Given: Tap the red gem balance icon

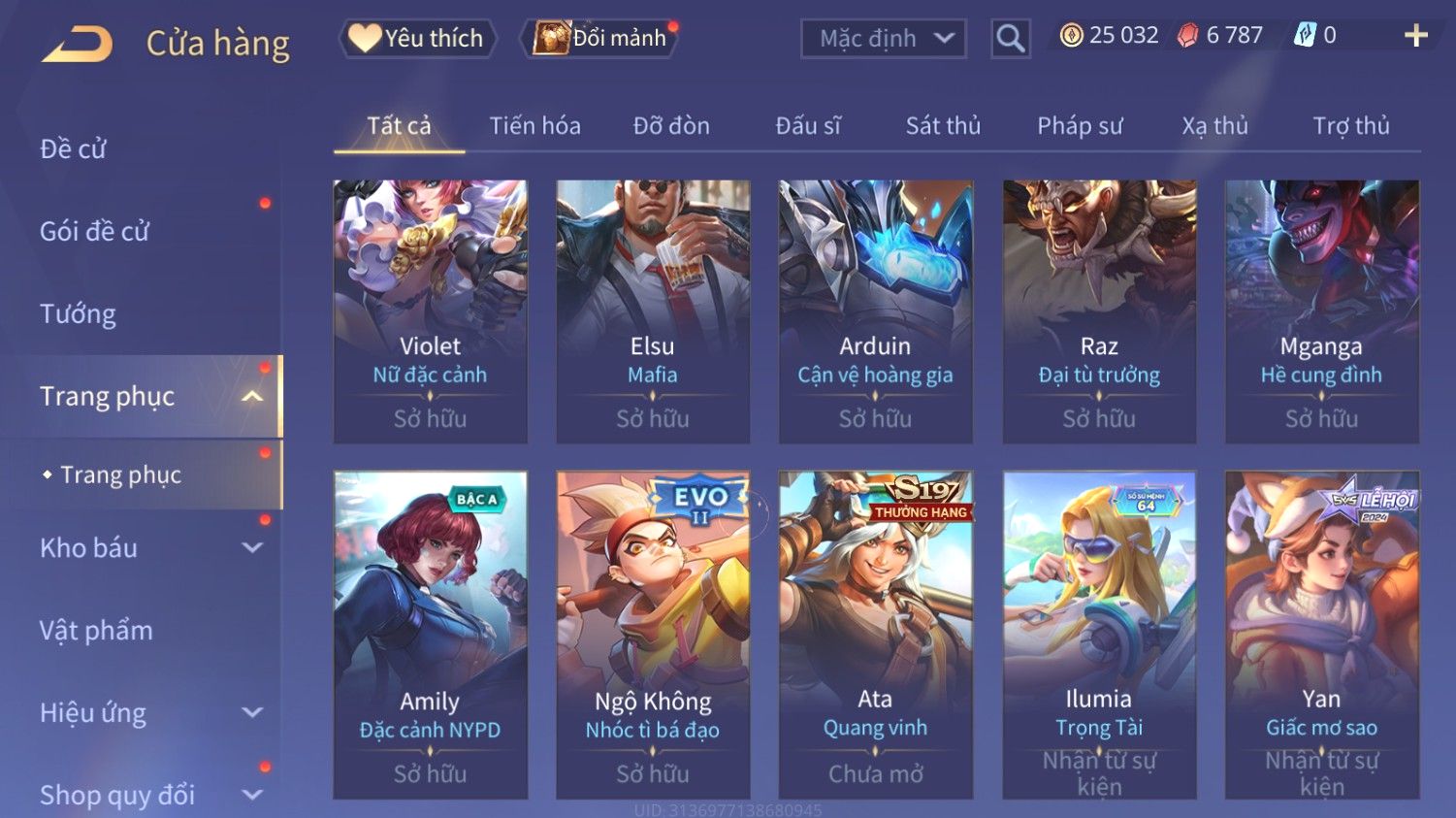Looking at the screenshot, I should [1187, 36].
